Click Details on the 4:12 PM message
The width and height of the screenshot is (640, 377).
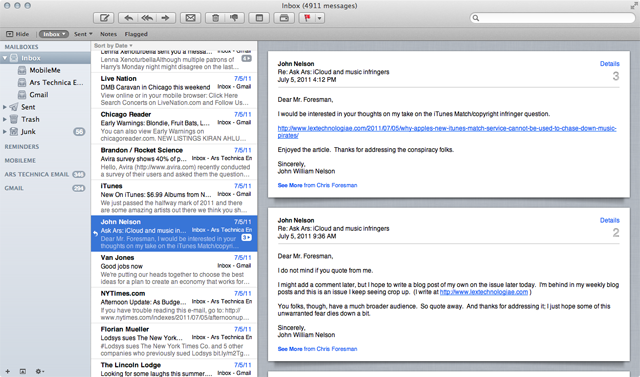pyautogui.click(x=609, y=64)
